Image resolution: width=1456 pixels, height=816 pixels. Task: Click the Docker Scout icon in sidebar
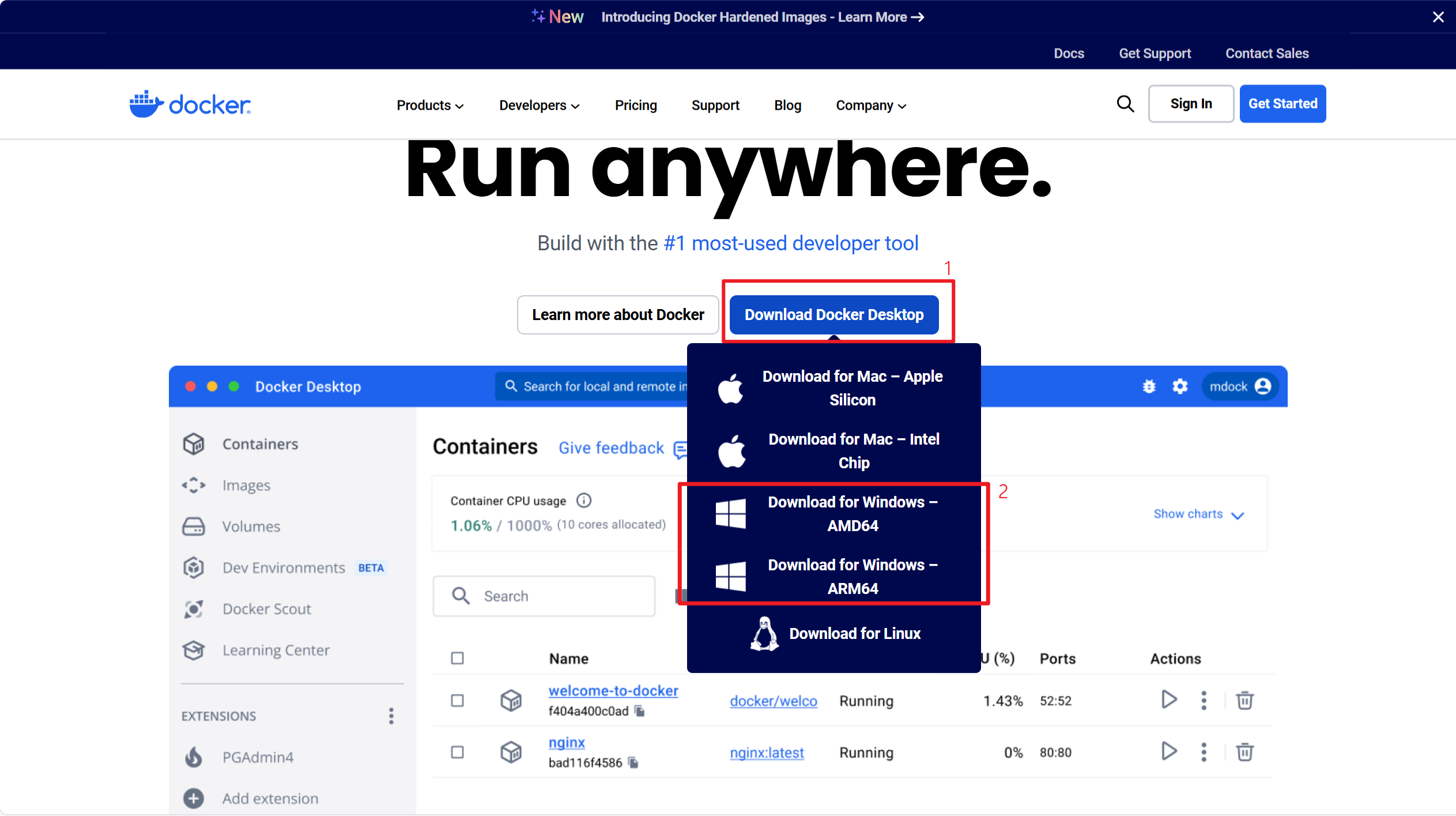[194, 609]
